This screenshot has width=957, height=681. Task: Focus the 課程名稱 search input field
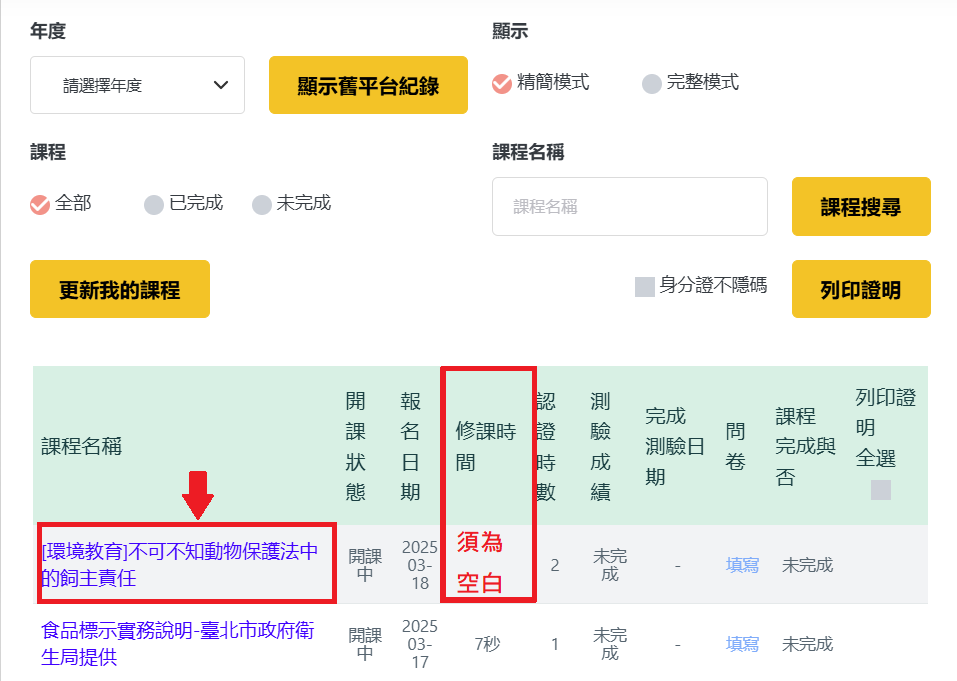click(x=630, y=206)
